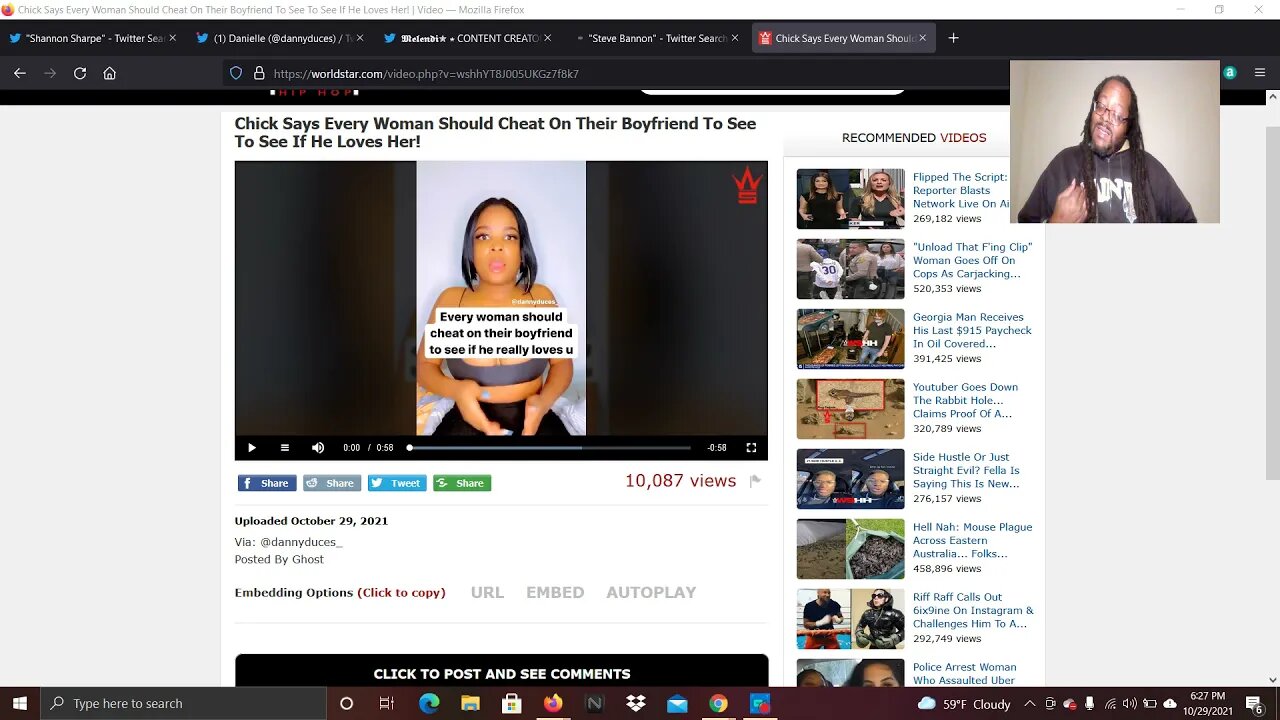The image size is (1280, 720).
Task: Play the video
Action: (x=251, y=448)
